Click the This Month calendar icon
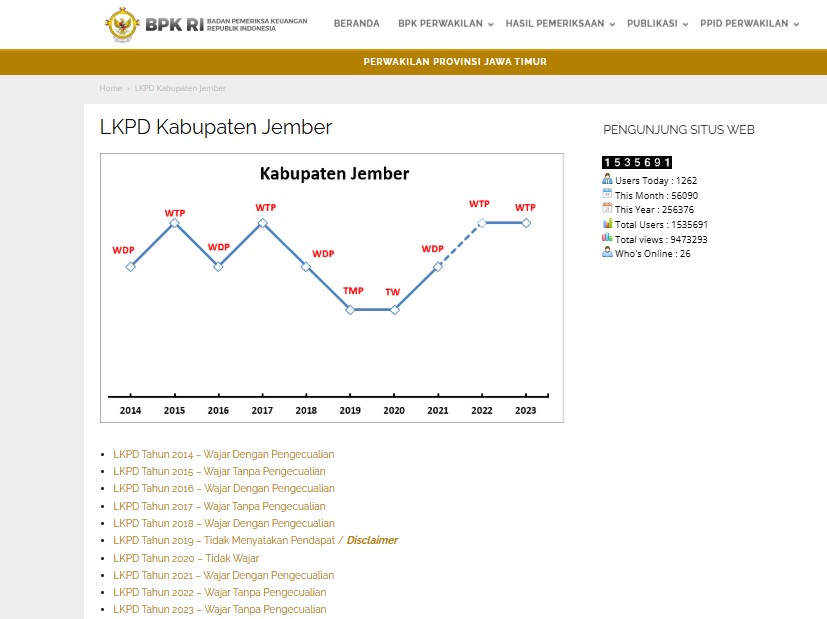Viewport: 827px width, 619px height. click(x=608, y=194)
